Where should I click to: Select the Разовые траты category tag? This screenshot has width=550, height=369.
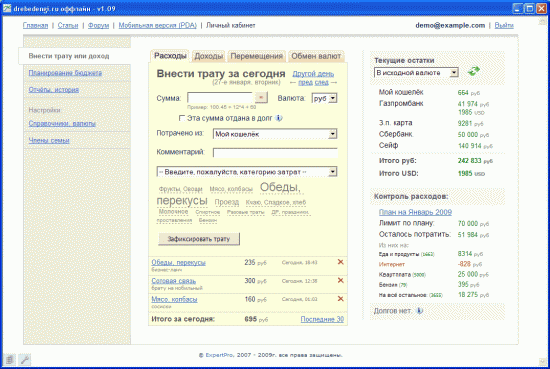[x=246, y=212]
